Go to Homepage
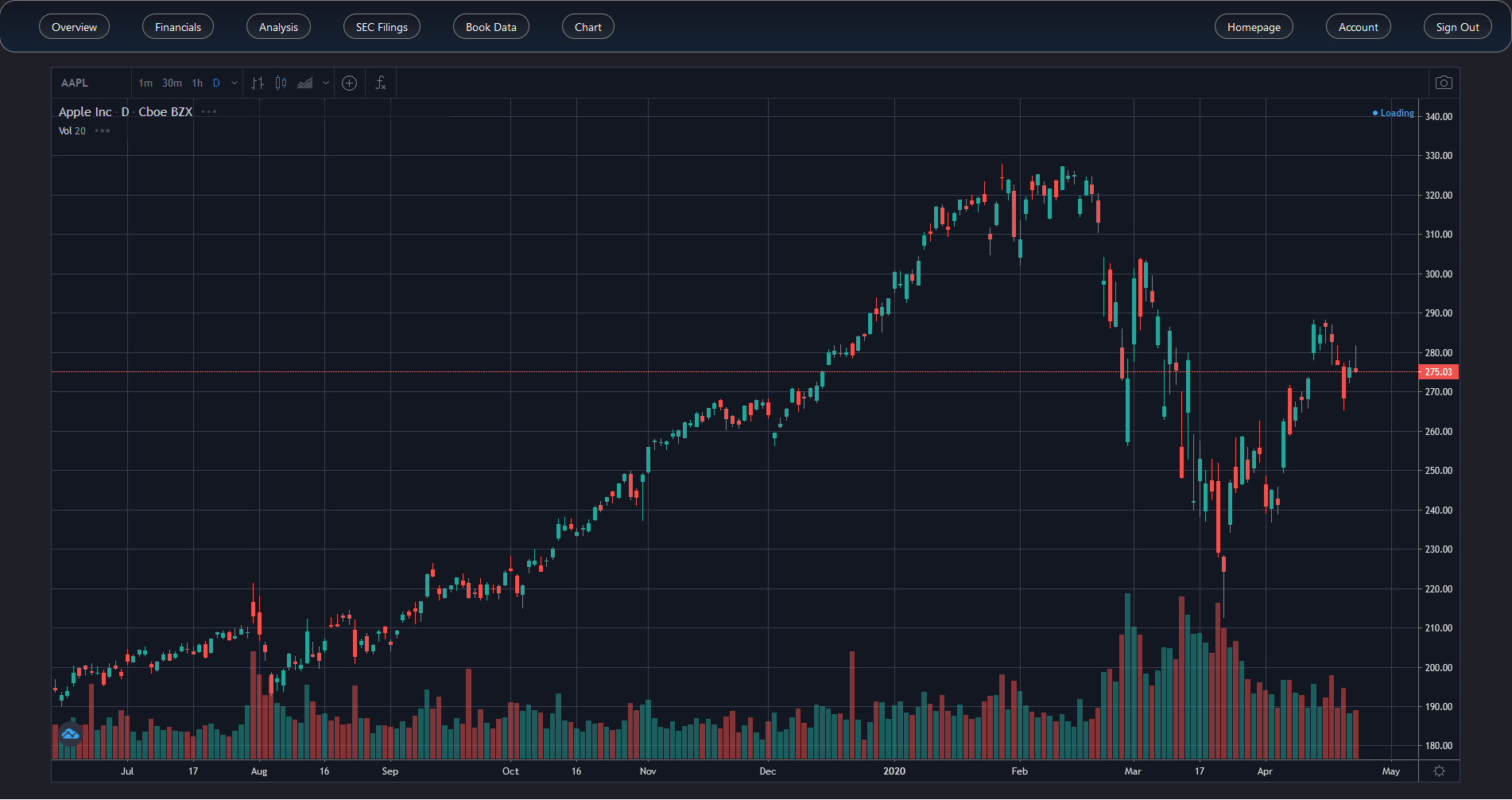This screenshot has height=800, width=1512. [x=1254, y=27]
